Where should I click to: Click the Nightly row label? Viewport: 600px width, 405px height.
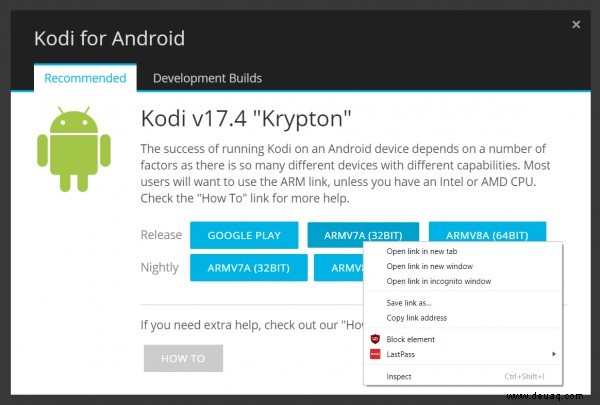pos(160,268)
